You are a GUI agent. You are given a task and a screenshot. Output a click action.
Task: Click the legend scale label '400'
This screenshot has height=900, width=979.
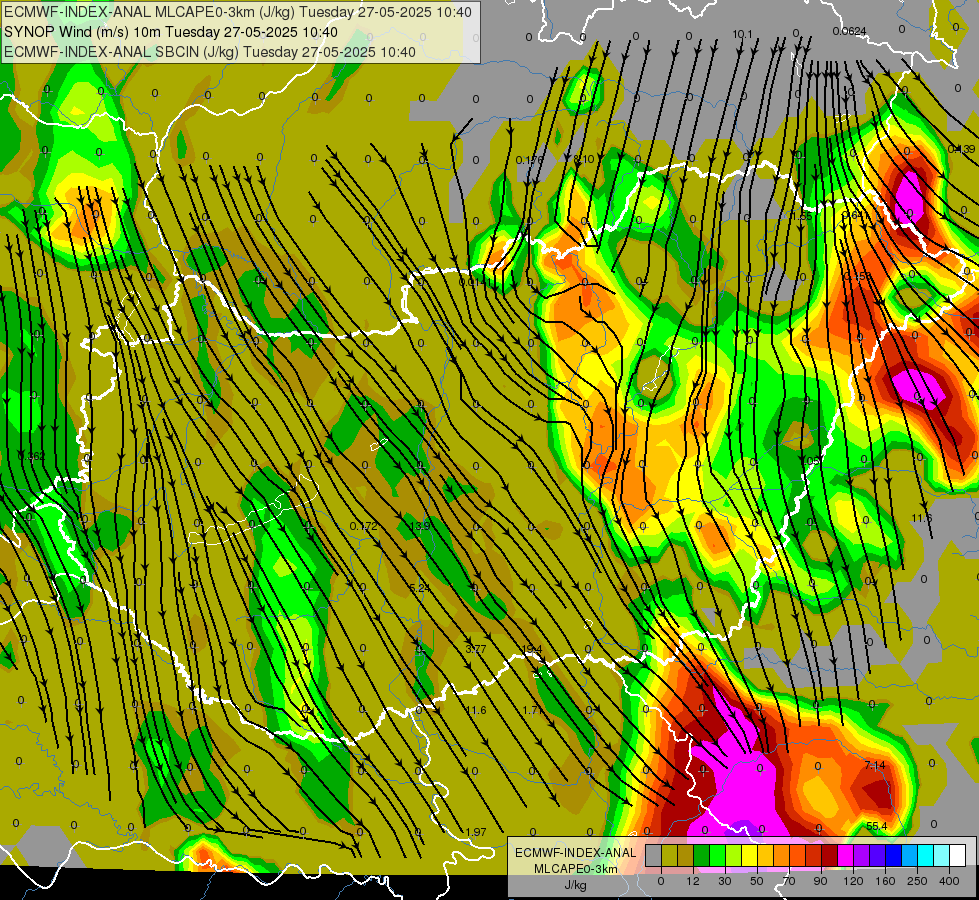[x=949, y=881]
